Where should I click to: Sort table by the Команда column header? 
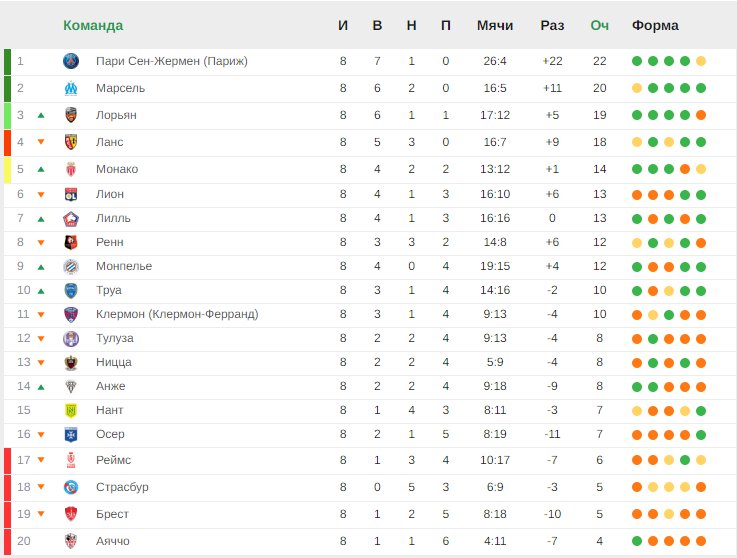tap(93, 25)
